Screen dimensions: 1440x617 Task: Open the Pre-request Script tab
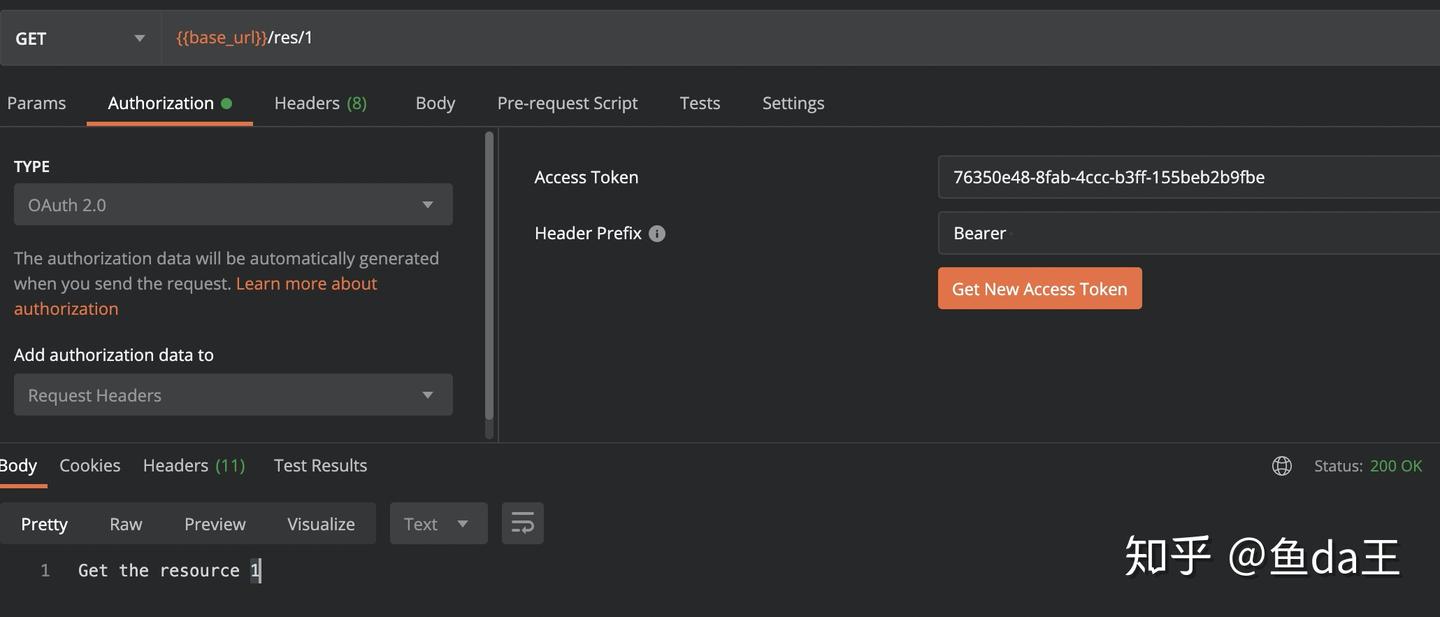pyautogui.click(x=567, y=103)
